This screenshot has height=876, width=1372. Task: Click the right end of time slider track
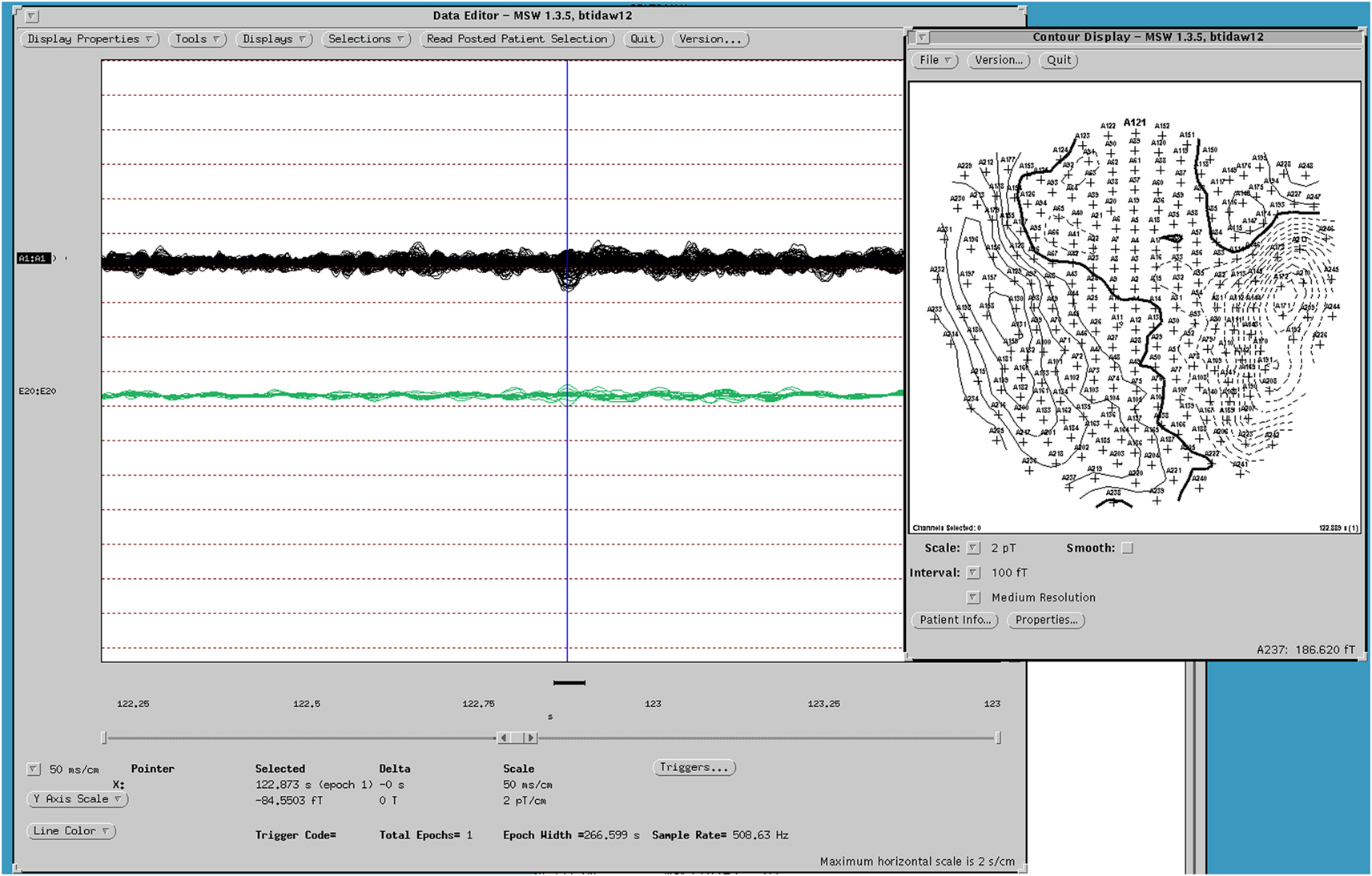click(998, 738)
